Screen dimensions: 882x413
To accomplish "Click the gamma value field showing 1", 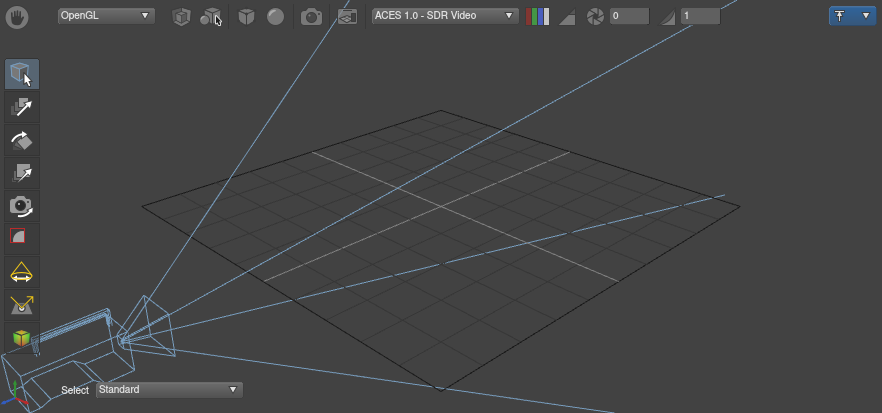I will 700,16.
